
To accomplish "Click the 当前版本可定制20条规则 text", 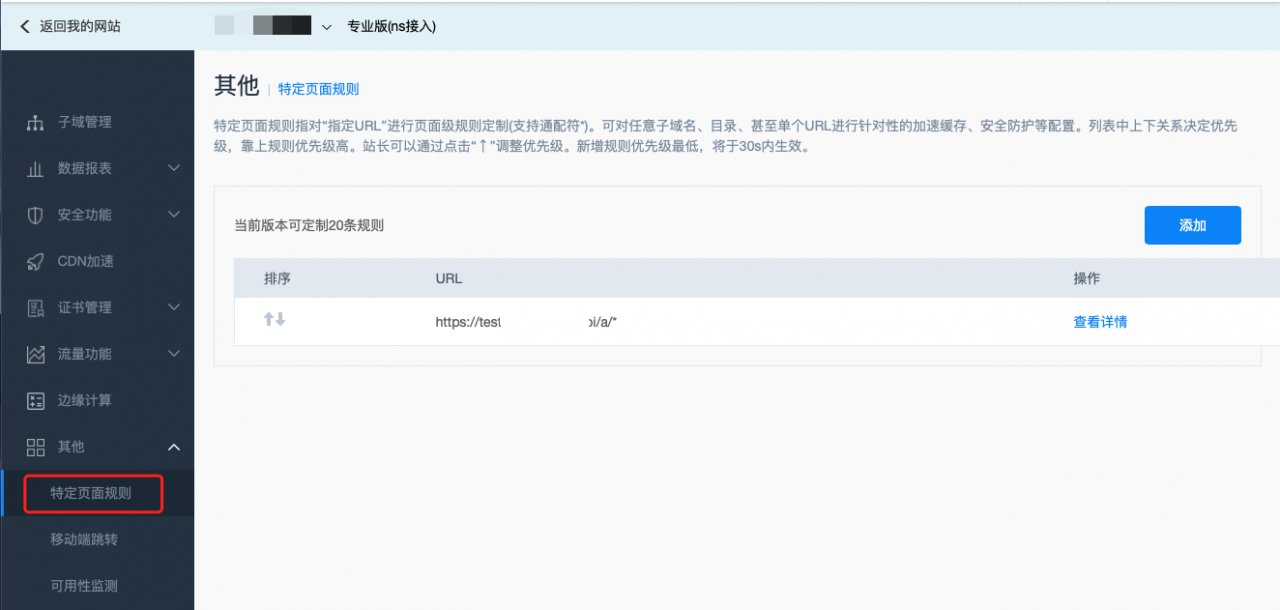I will tap(309, 225).
